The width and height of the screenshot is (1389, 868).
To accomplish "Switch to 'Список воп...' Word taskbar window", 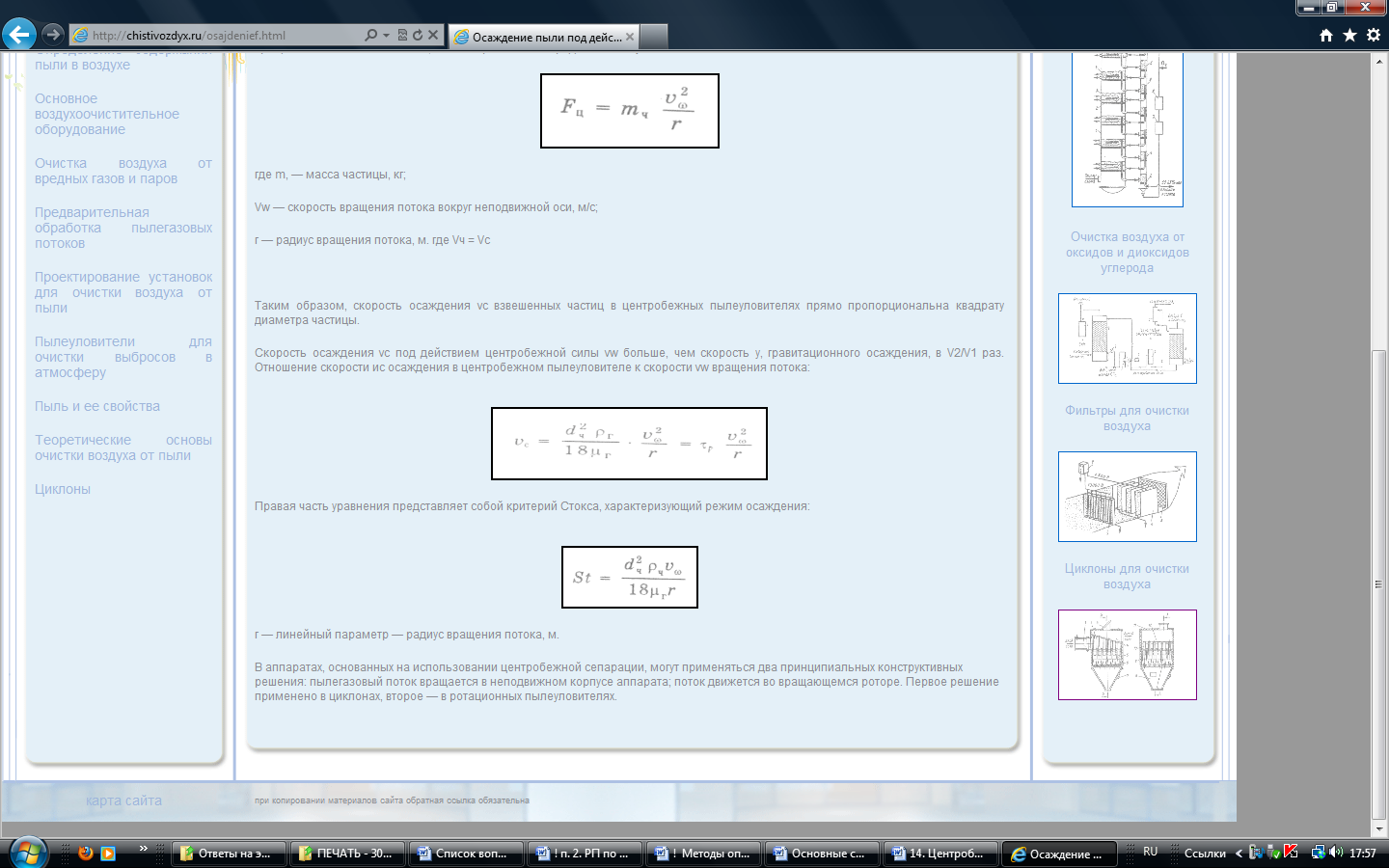I will point(466,853).
